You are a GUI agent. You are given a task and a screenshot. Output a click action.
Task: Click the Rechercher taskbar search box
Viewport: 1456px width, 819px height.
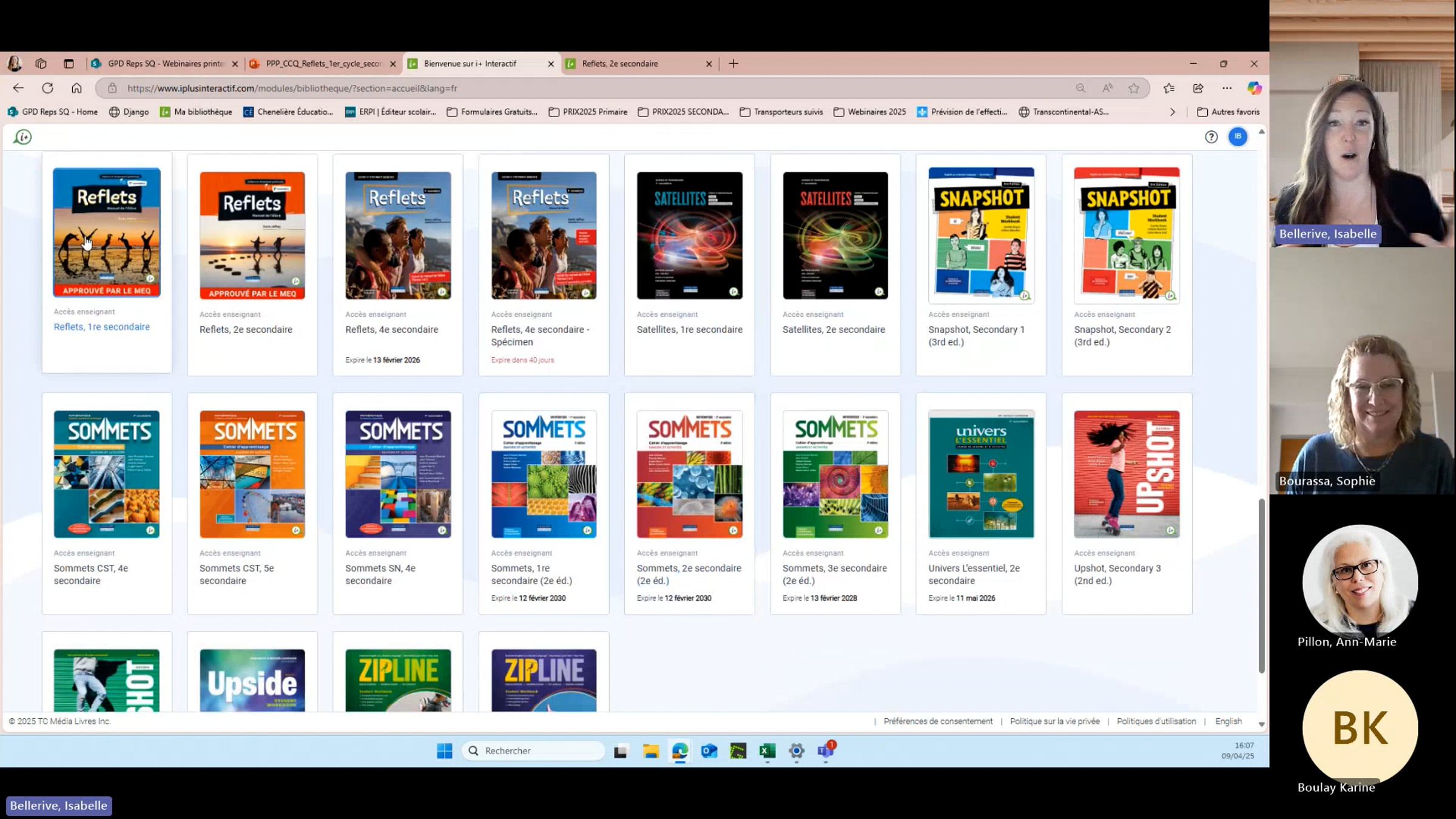534,751
